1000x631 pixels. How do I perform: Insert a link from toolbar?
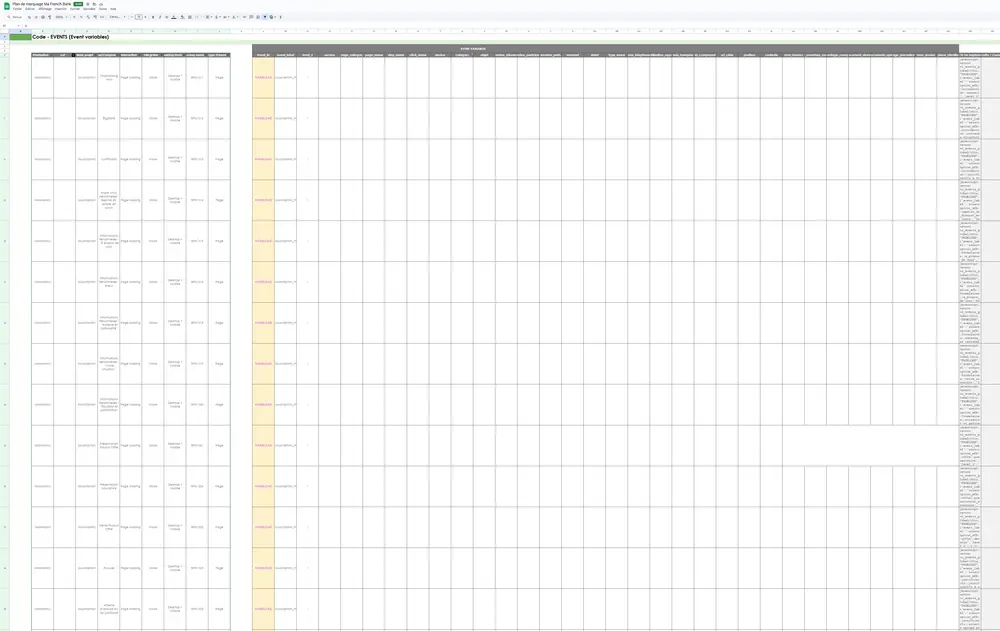244,17
